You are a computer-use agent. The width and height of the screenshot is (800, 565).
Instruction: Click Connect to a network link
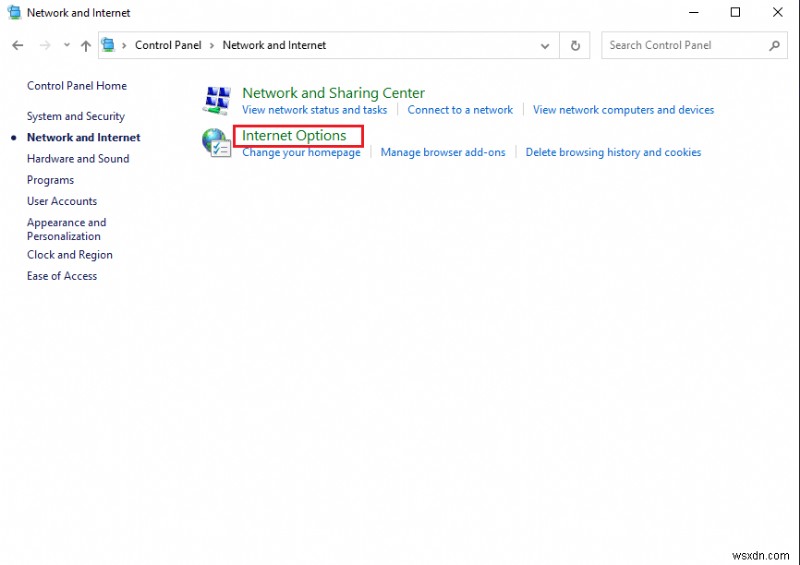tap(460, 110)
